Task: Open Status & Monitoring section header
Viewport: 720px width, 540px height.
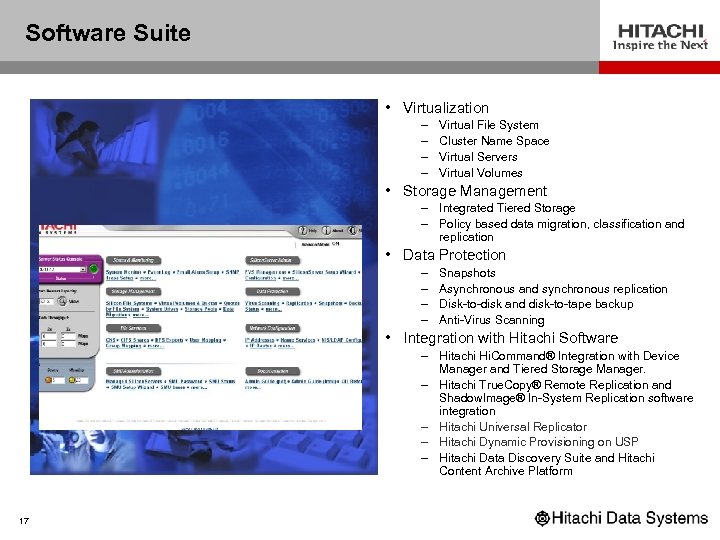Action: (133, 260)
